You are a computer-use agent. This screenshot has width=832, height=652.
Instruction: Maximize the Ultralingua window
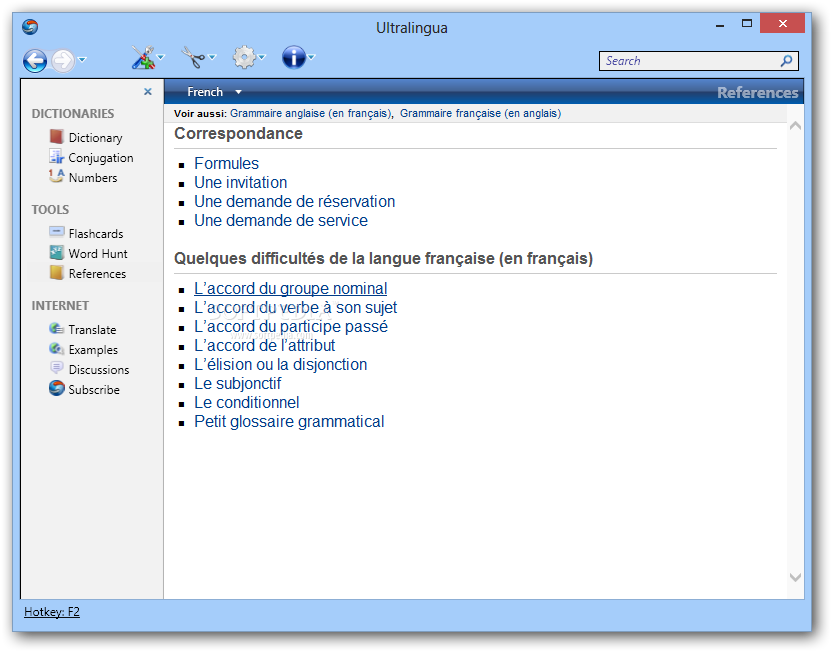pos(747,24)
